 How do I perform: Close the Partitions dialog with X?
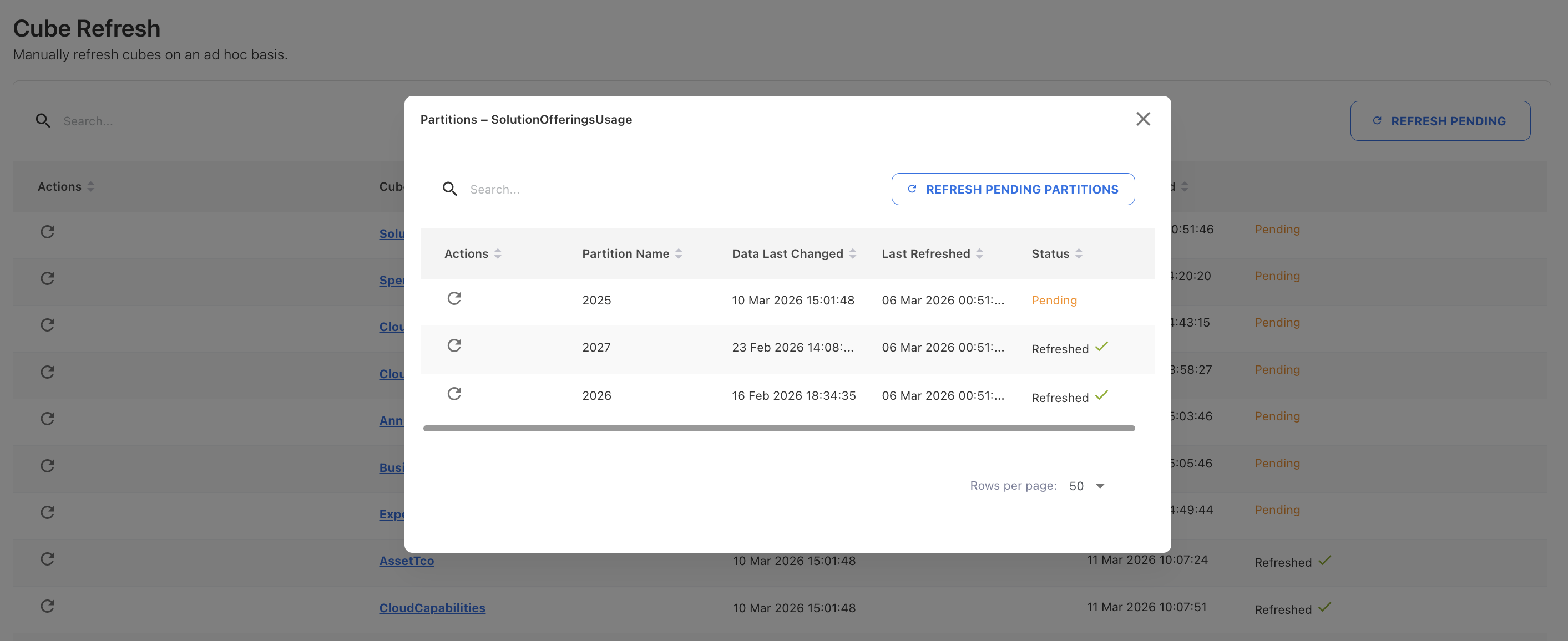1142,119
